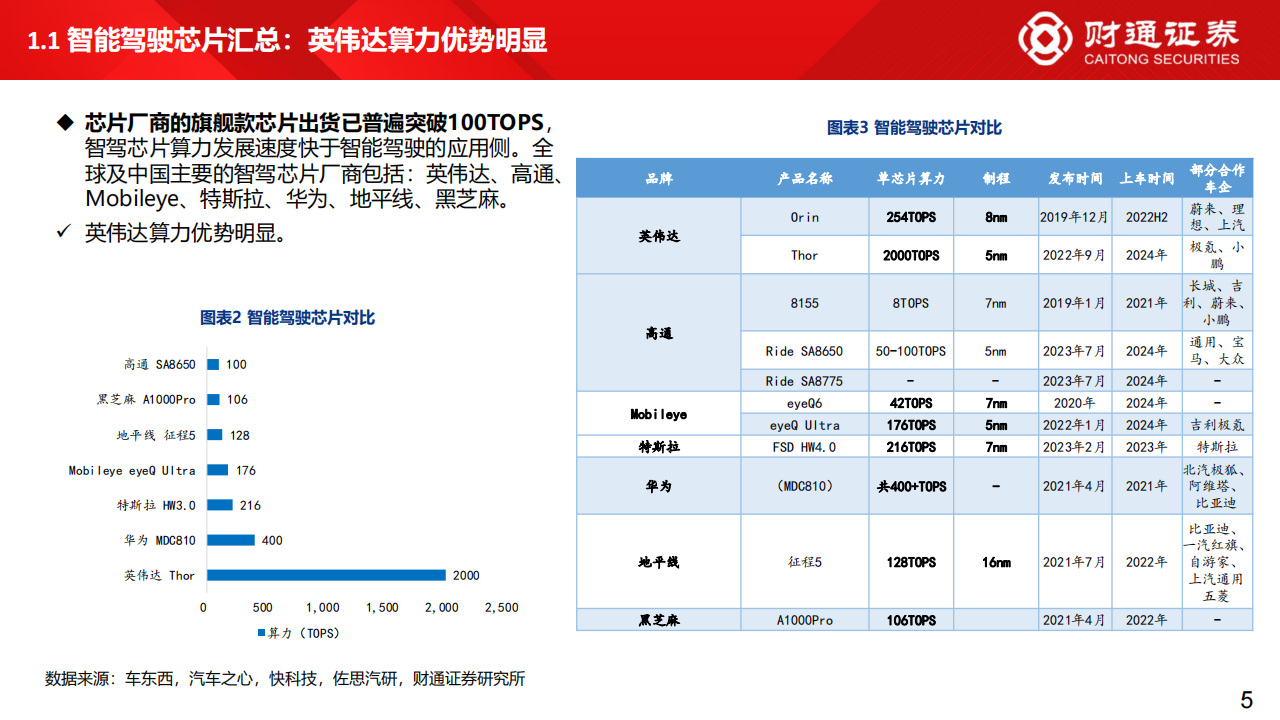1280x720 pixels.
Task: Click the 特斯拉 HW3.0 bar in chart
Action: (x=220, y=505)
